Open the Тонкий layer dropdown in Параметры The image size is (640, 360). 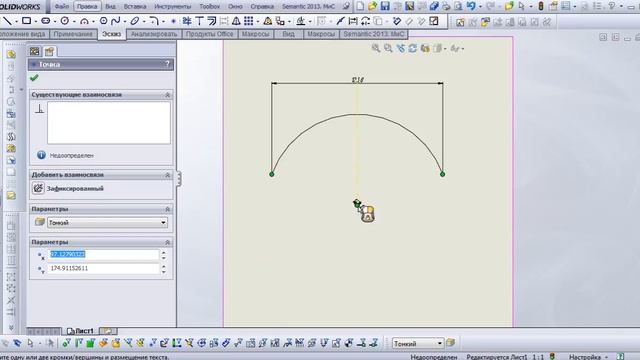tap(163, 223)
